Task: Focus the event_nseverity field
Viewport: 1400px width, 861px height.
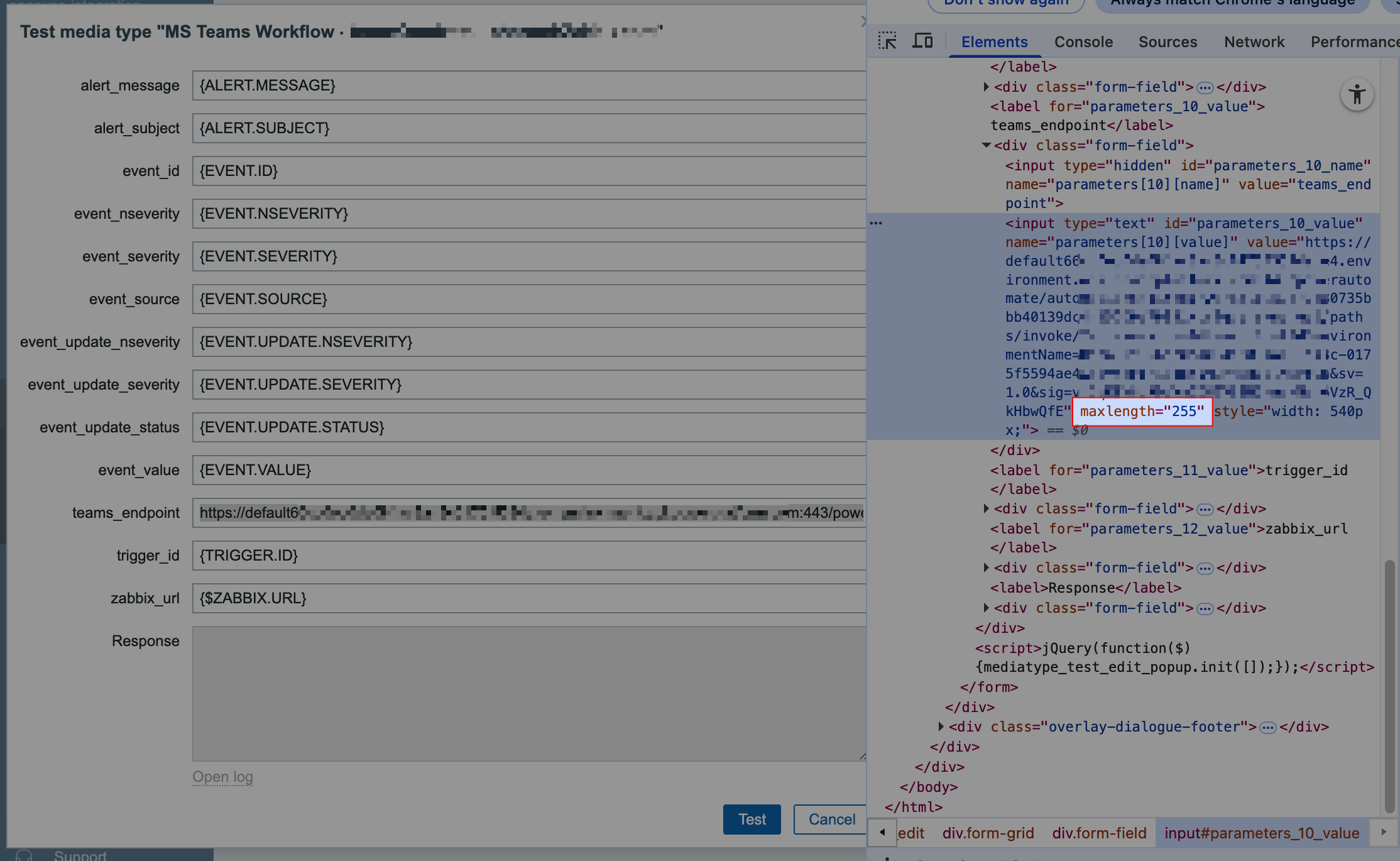Action: click(529, 214)
